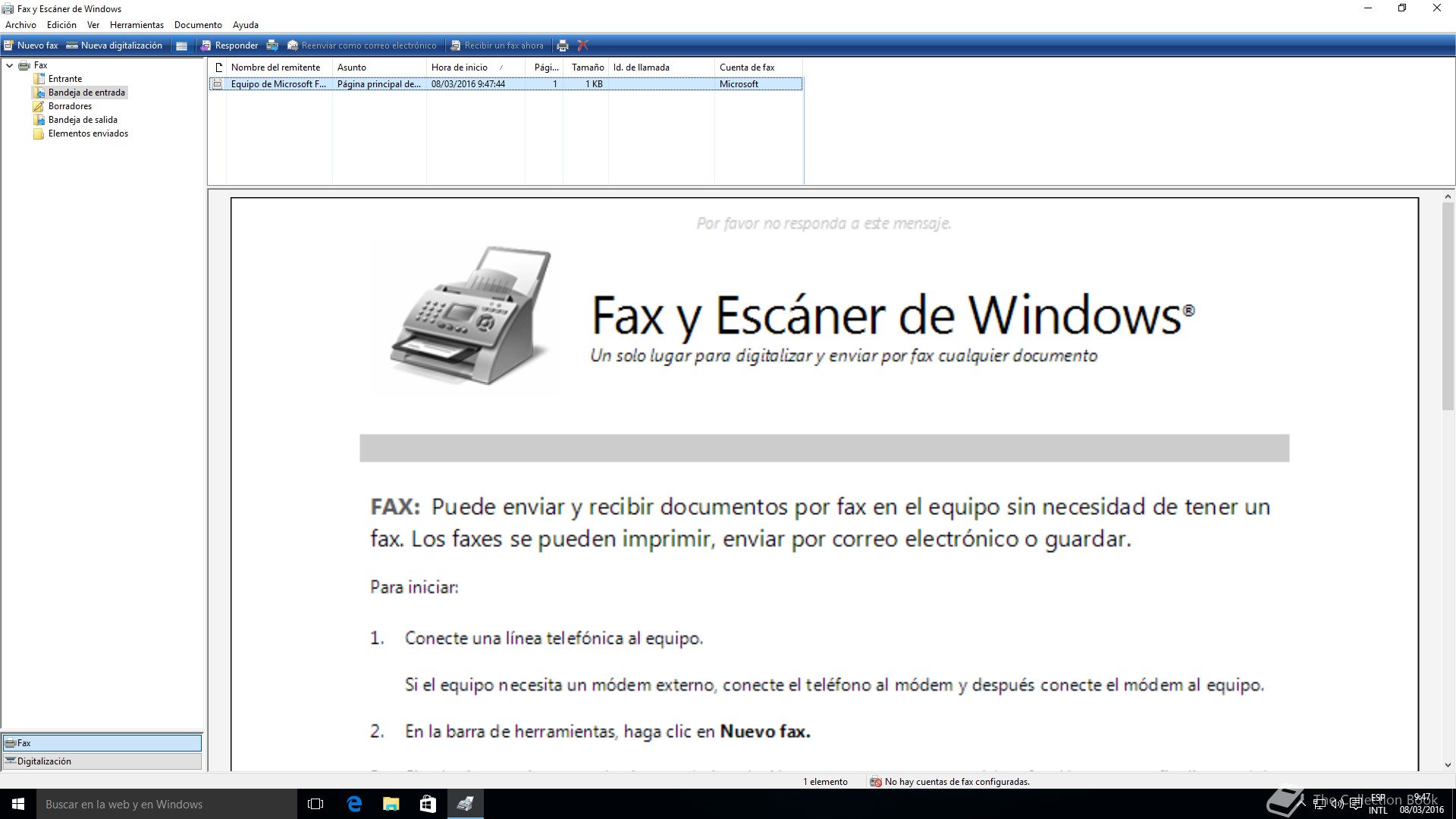This screenshot has height=819, width=1456.
Task: Collapse the Fax tree node
Action: [x=9, y=65]
